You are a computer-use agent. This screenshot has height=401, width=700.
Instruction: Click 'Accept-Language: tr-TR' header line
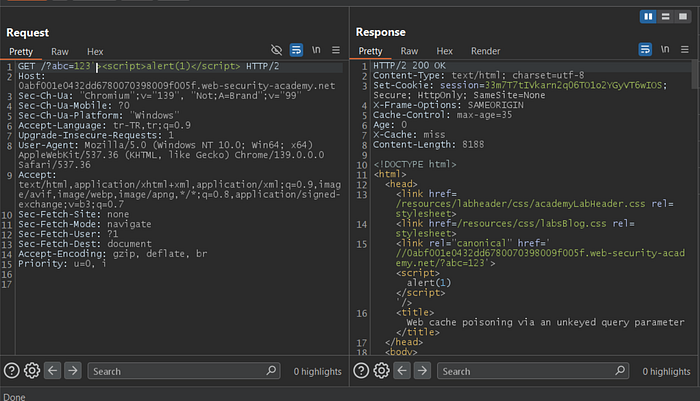pyautogui.click(x=104, y=125)
